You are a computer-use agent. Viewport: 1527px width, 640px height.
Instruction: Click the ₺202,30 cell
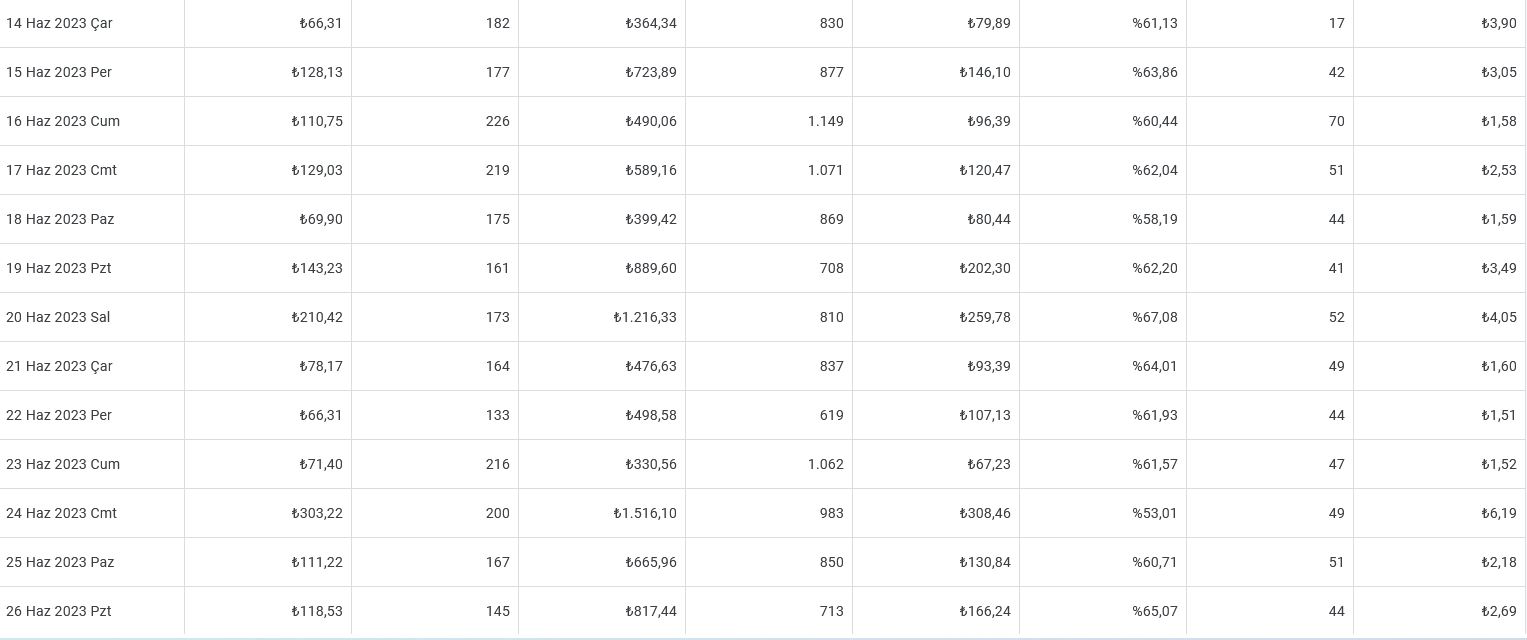point(936,268)
